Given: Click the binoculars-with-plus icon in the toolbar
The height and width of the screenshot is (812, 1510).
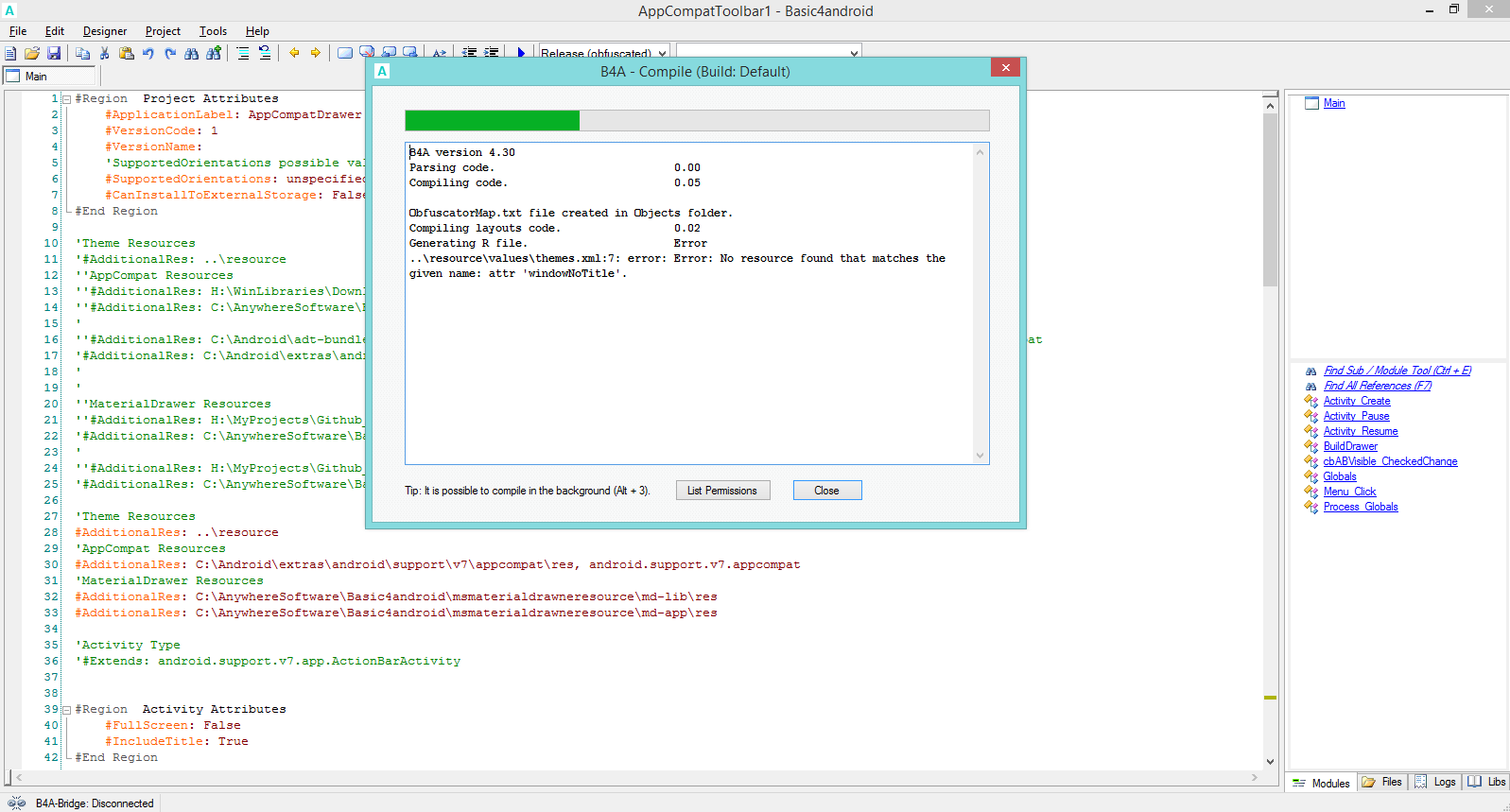Looking at the screenshot, I should coord(214,54).
